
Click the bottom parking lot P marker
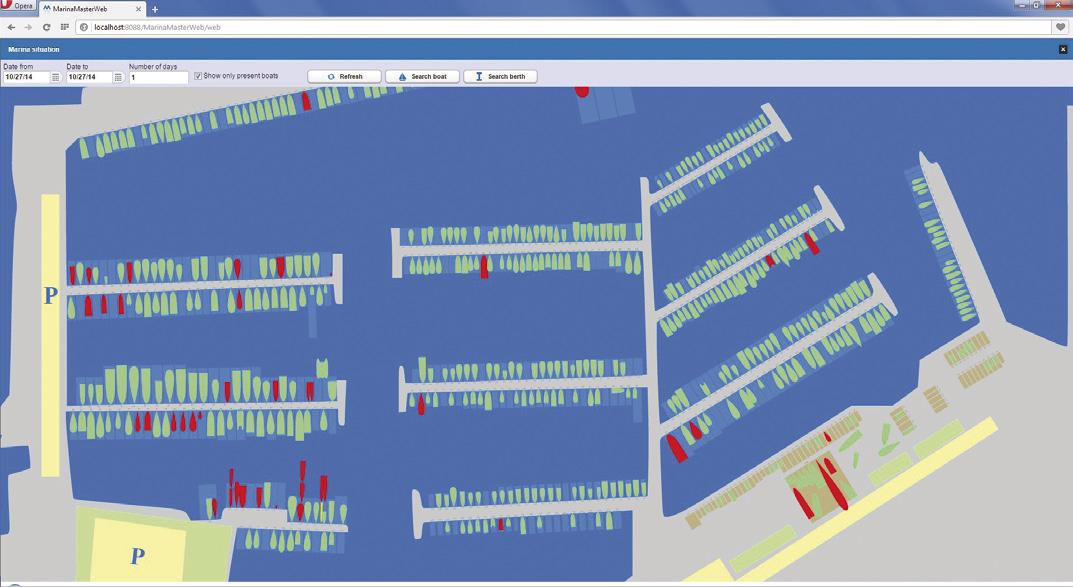[x=138, y=556]
